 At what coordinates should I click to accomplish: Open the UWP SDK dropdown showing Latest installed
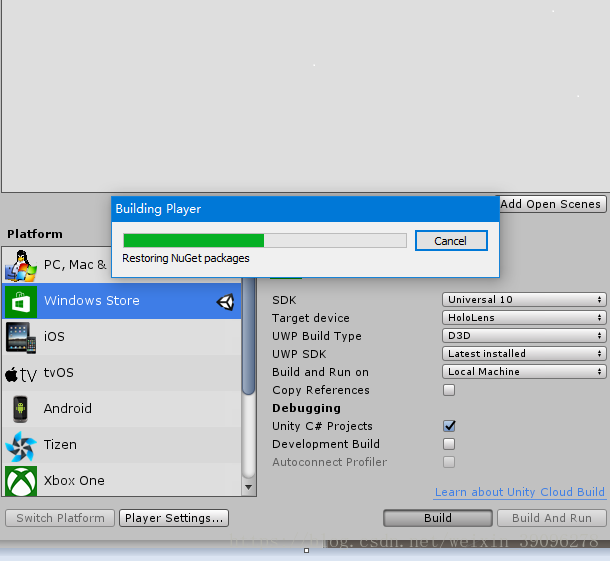[x=524, y=353]
